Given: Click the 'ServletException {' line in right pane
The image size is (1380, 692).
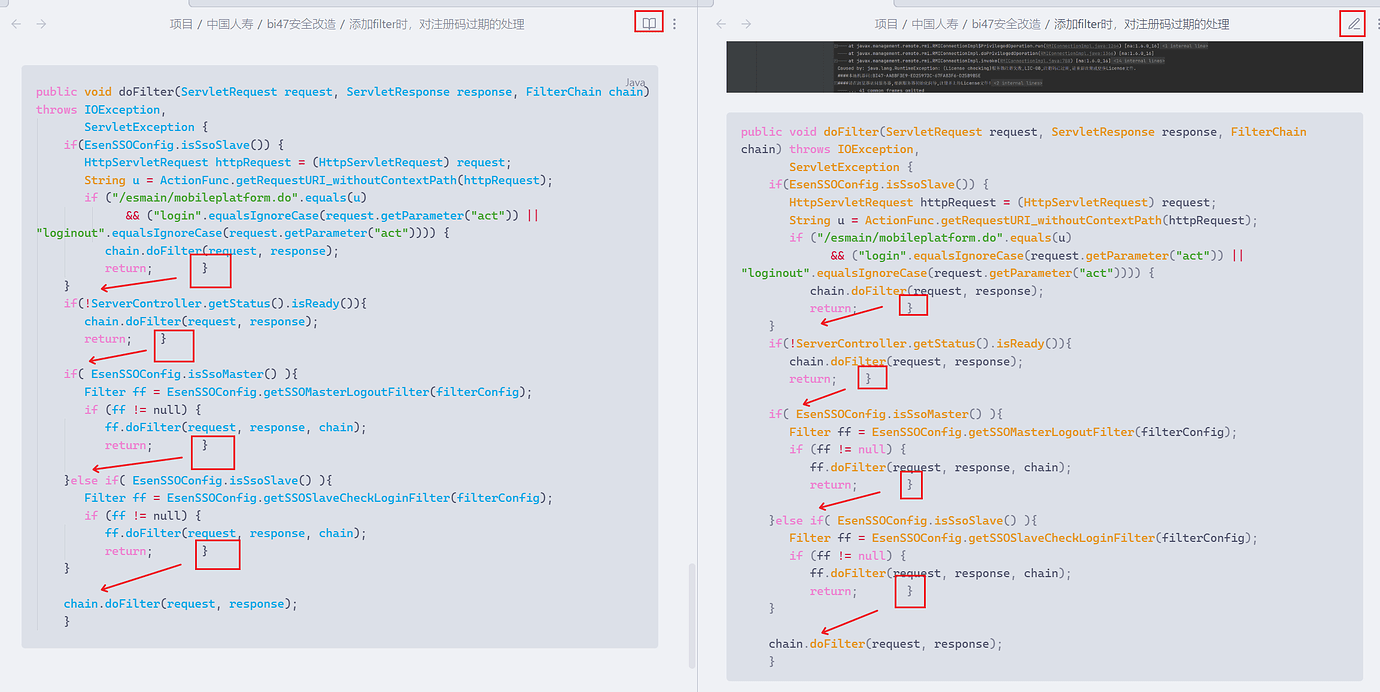Looking at the screenshot, I should pos(851,167).
